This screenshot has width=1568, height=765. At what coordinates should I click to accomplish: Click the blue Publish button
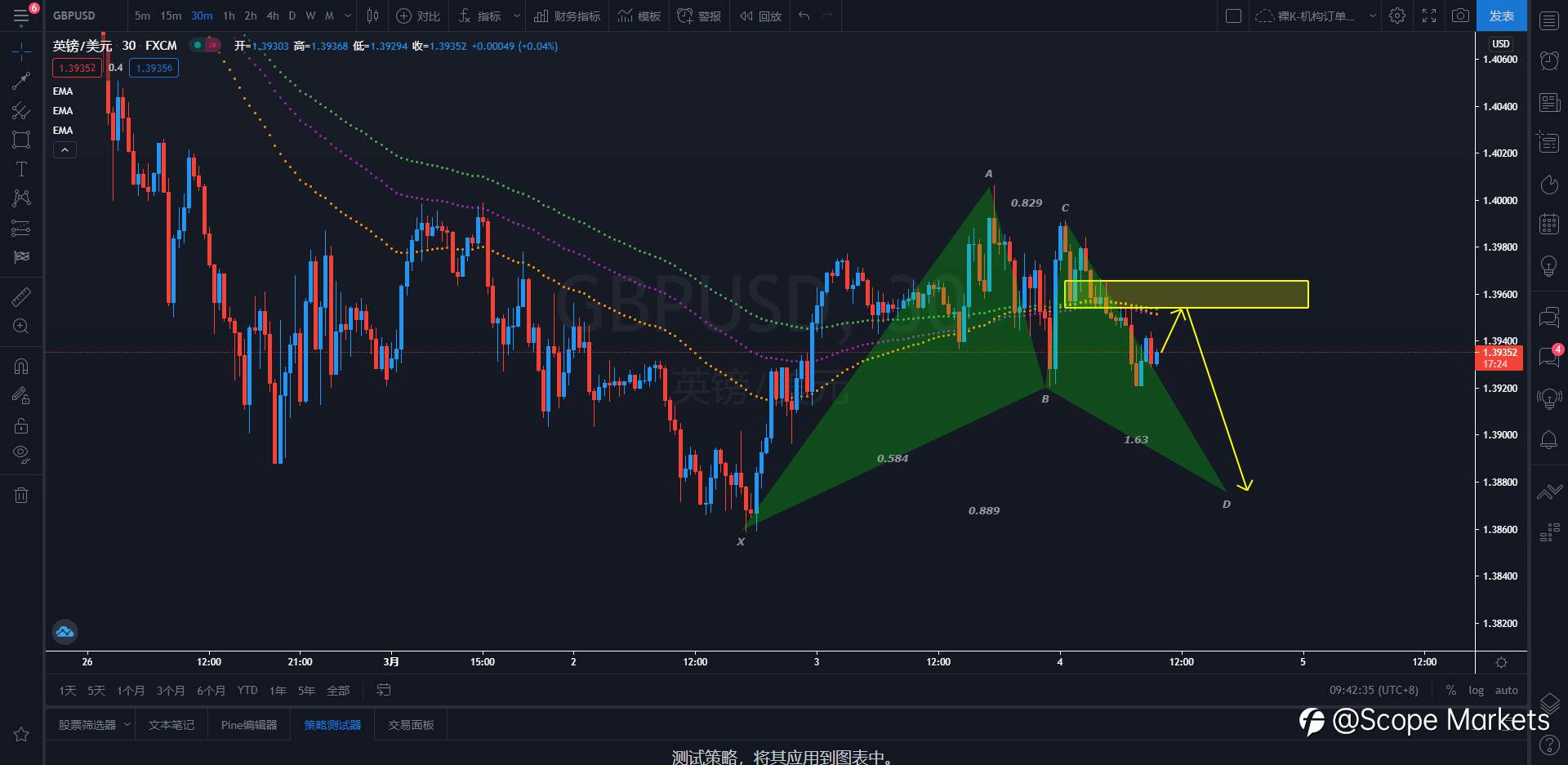(1502, 16)
